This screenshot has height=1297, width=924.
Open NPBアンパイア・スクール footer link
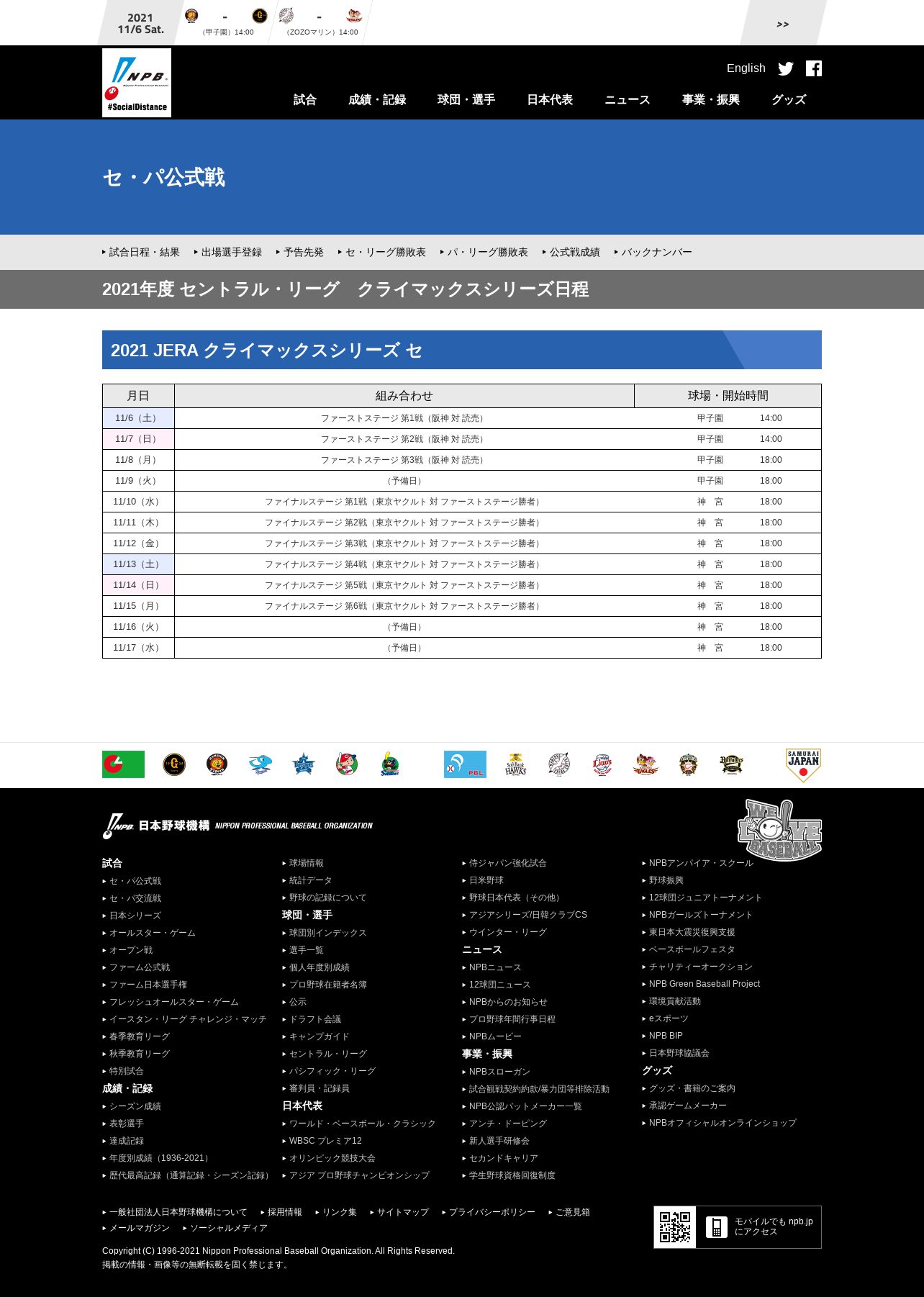coord(697,863)
